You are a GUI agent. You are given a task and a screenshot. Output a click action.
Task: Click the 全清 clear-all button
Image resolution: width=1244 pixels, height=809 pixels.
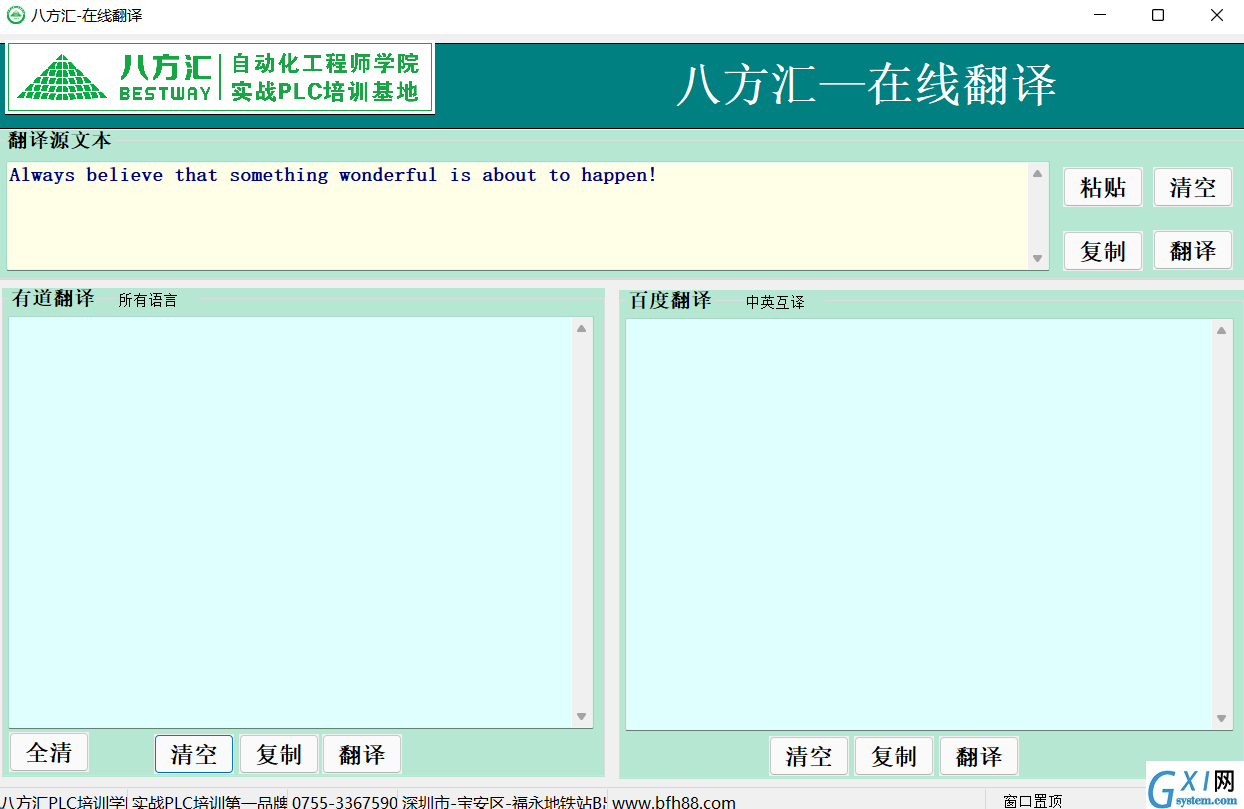[49, 752]
